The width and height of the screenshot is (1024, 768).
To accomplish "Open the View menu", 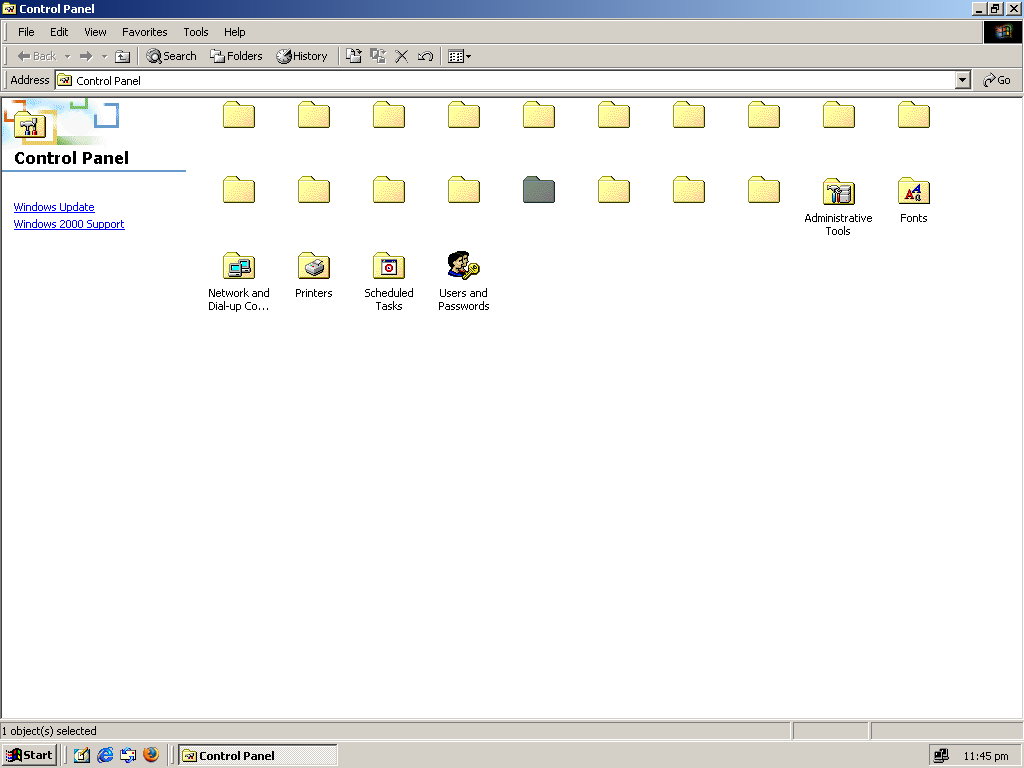I will (95, 32).
